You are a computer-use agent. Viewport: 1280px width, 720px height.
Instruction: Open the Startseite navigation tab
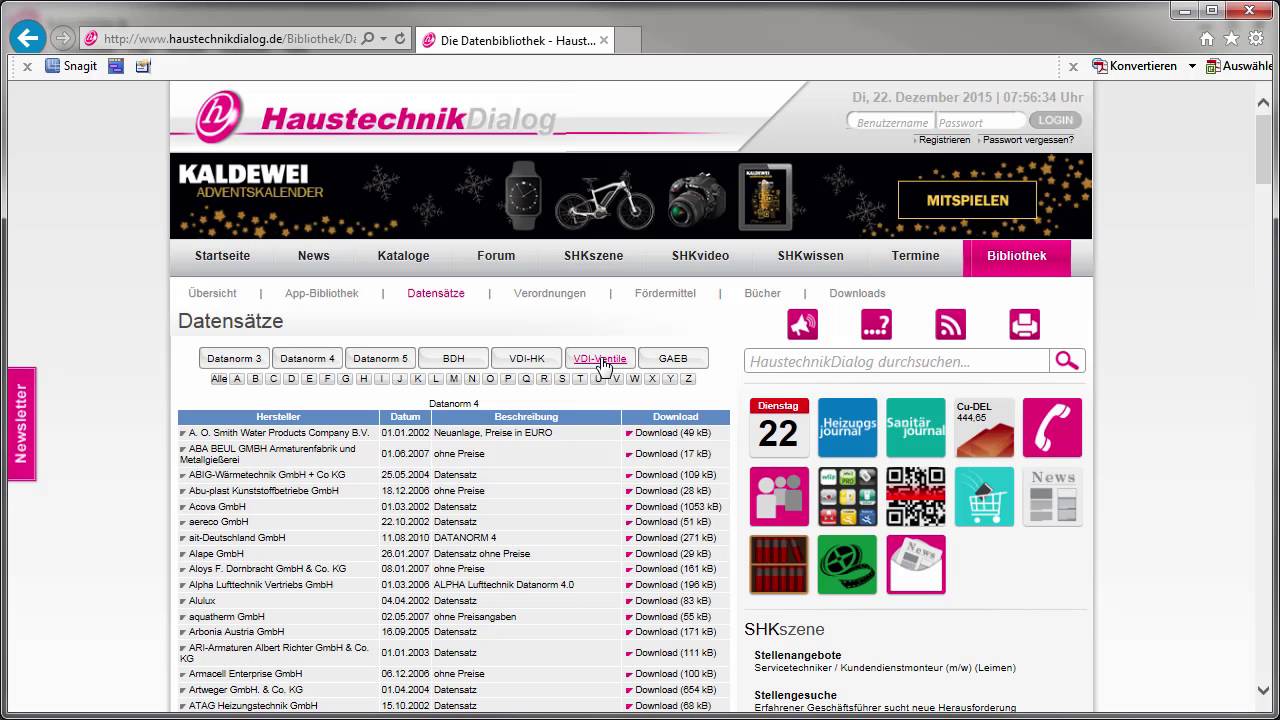tap(223, 256)
